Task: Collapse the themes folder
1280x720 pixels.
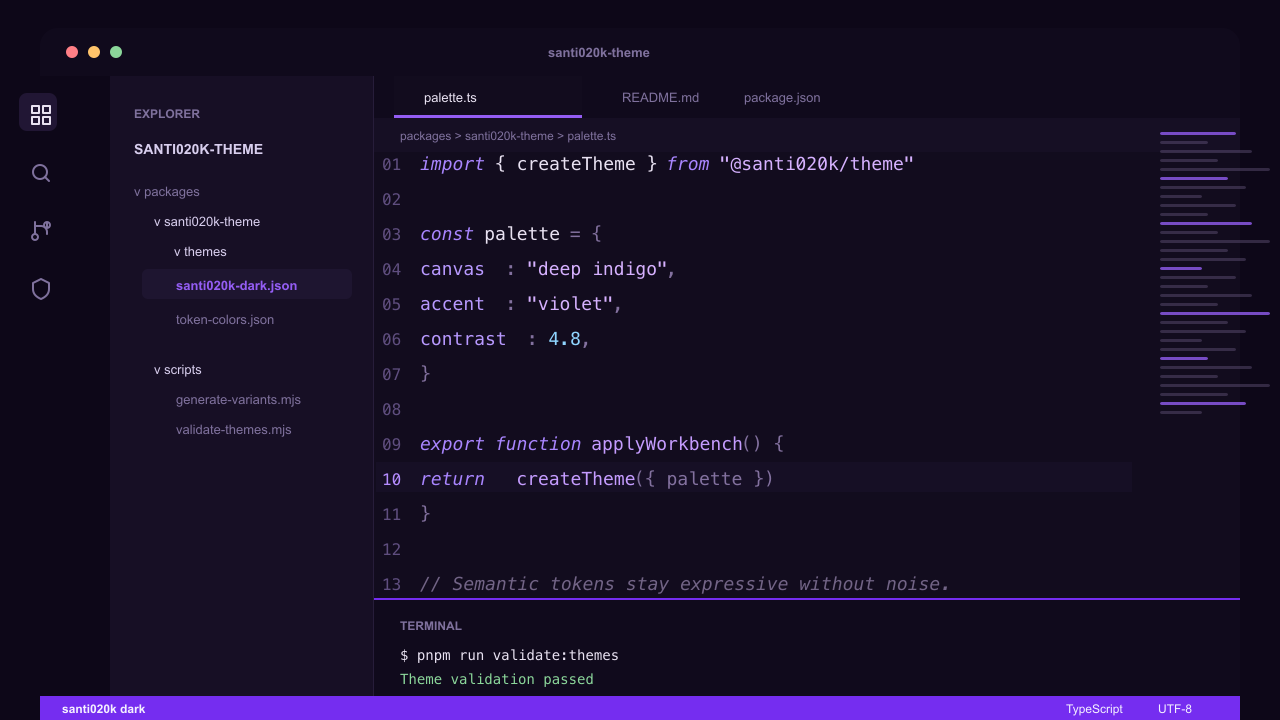Action: [200, 252]
